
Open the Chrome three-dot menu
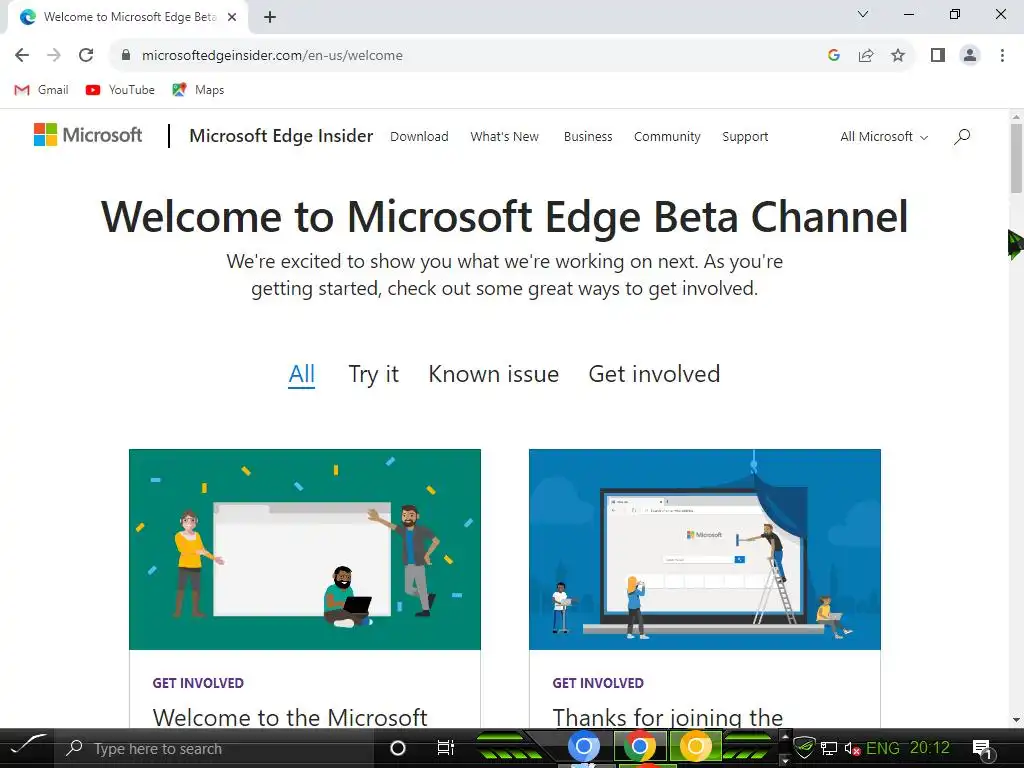(x=1002, y=56)
